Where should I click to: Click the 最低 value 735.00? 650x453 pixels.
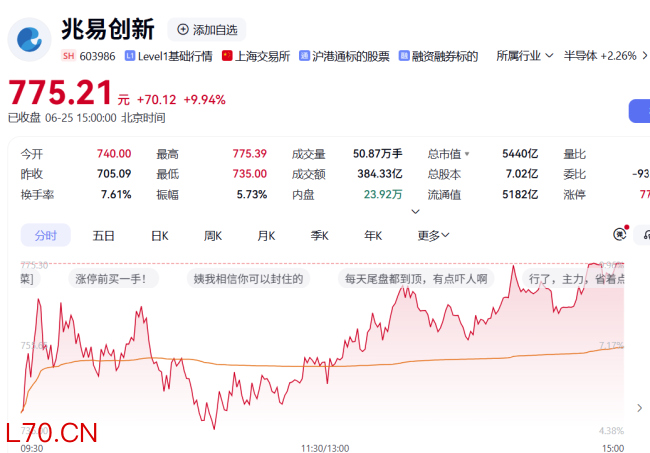[250, 174]
